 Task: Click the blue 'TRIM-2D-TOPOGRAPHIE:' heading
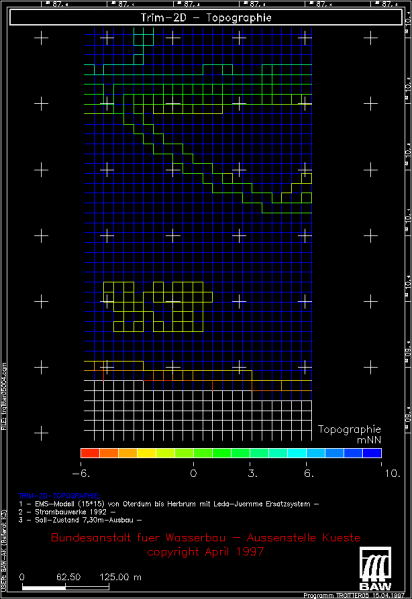point(59,496)
